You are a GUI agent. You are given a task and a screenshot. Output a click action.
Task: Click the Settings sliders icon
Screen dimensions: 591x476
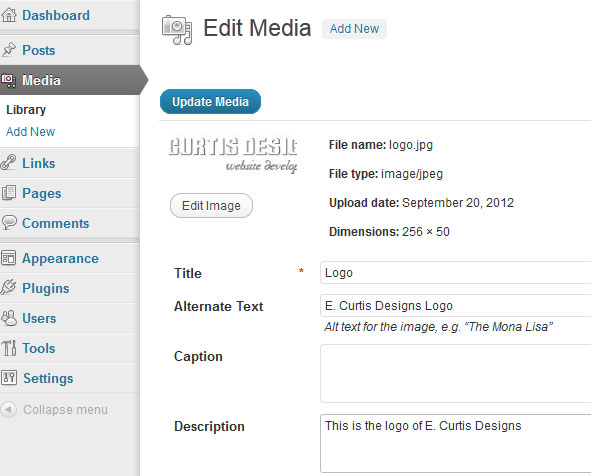pyautogui.click(x=9, y=377)
